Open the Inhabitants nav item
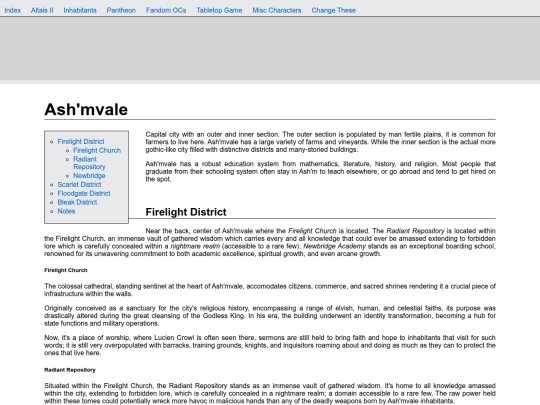The image size is (540, 405). (x=80, y=10)
